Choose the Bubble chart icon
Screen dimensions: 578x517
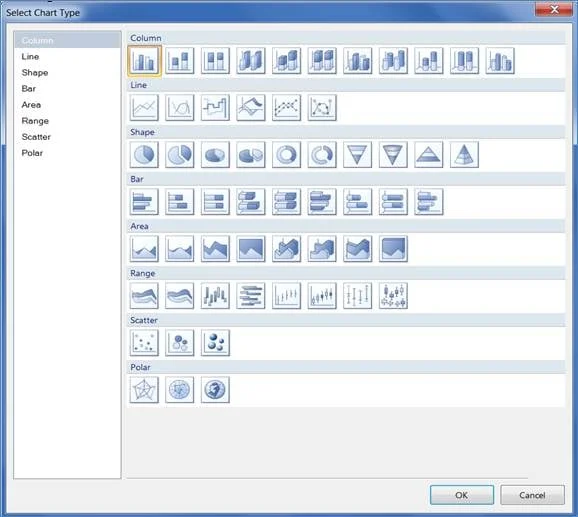point(180,343)
